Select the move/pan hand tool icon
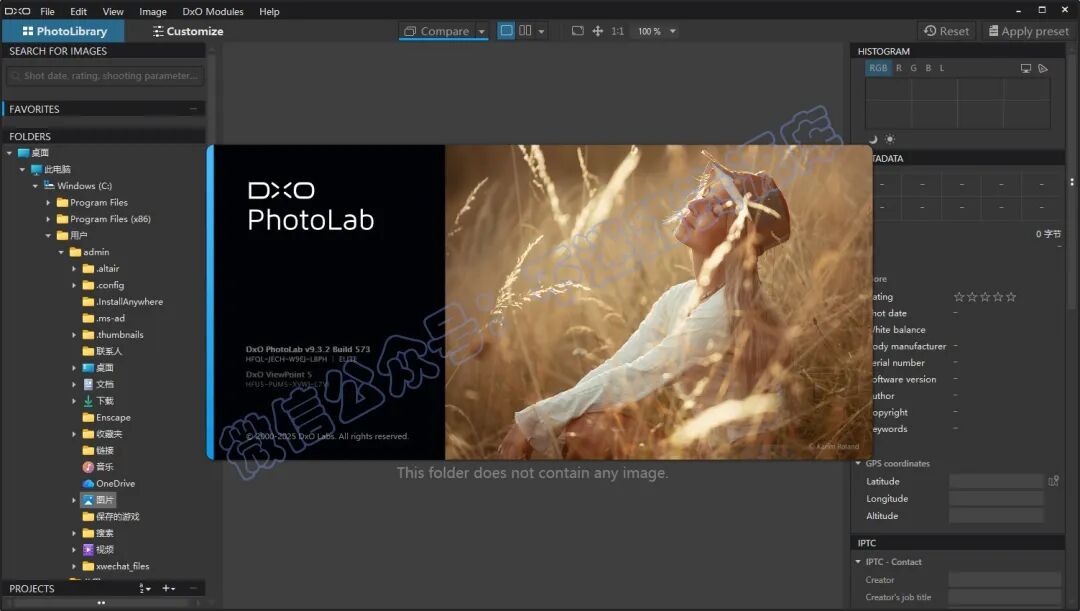The width and height of the screenshot is (1080, 611). [598, 31]
